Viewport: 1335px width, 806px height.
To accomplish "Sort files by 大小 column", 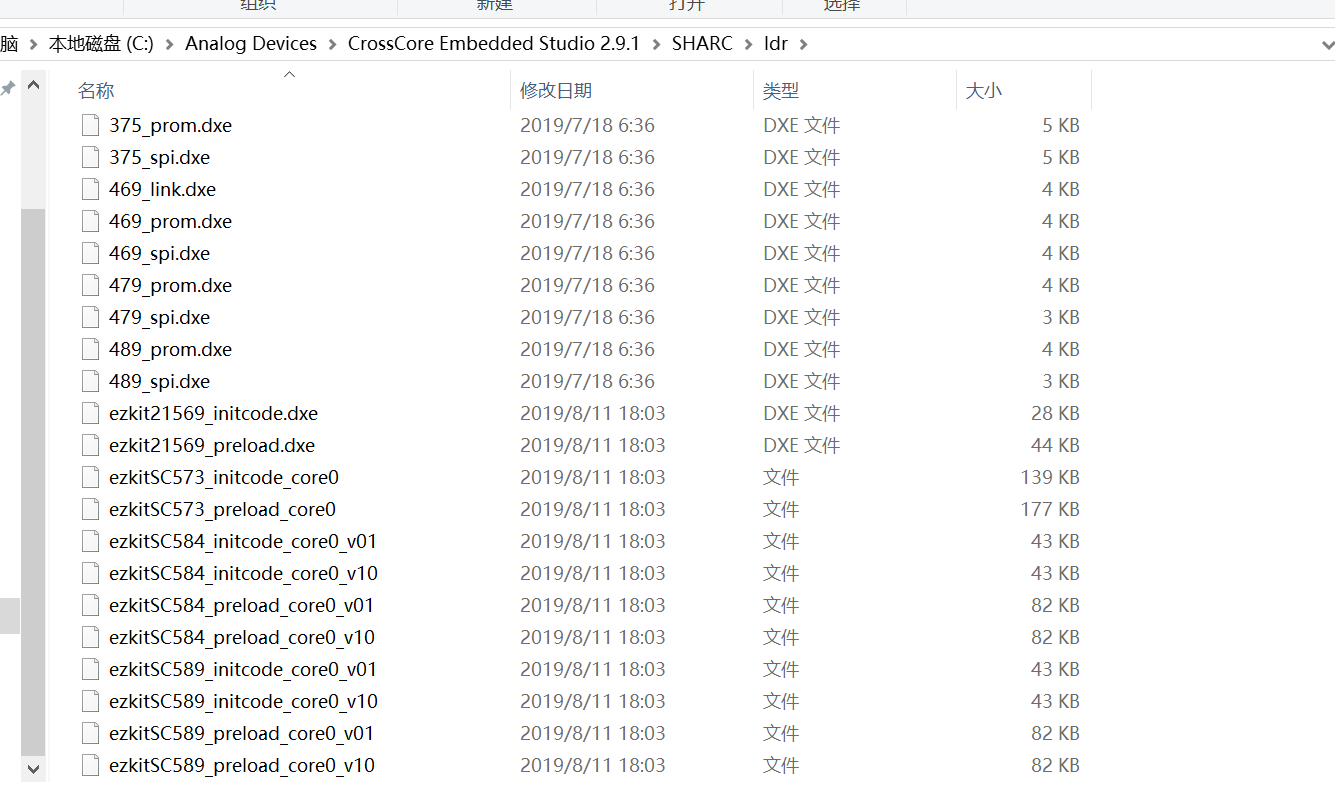I will coord(983,91).
